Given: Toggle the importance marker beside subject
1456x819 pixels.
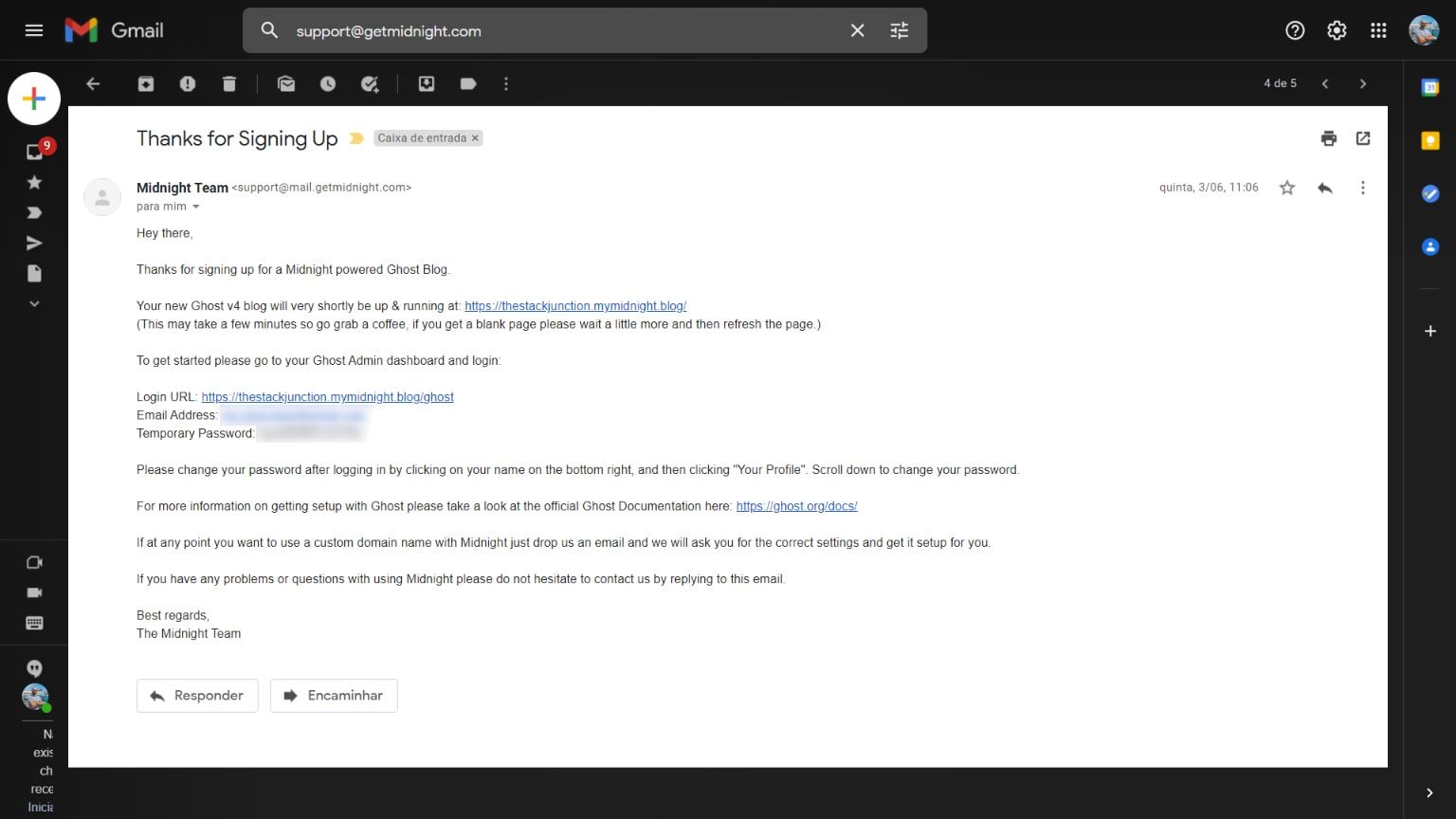Looking at the screenshot, I should [356, 138].
